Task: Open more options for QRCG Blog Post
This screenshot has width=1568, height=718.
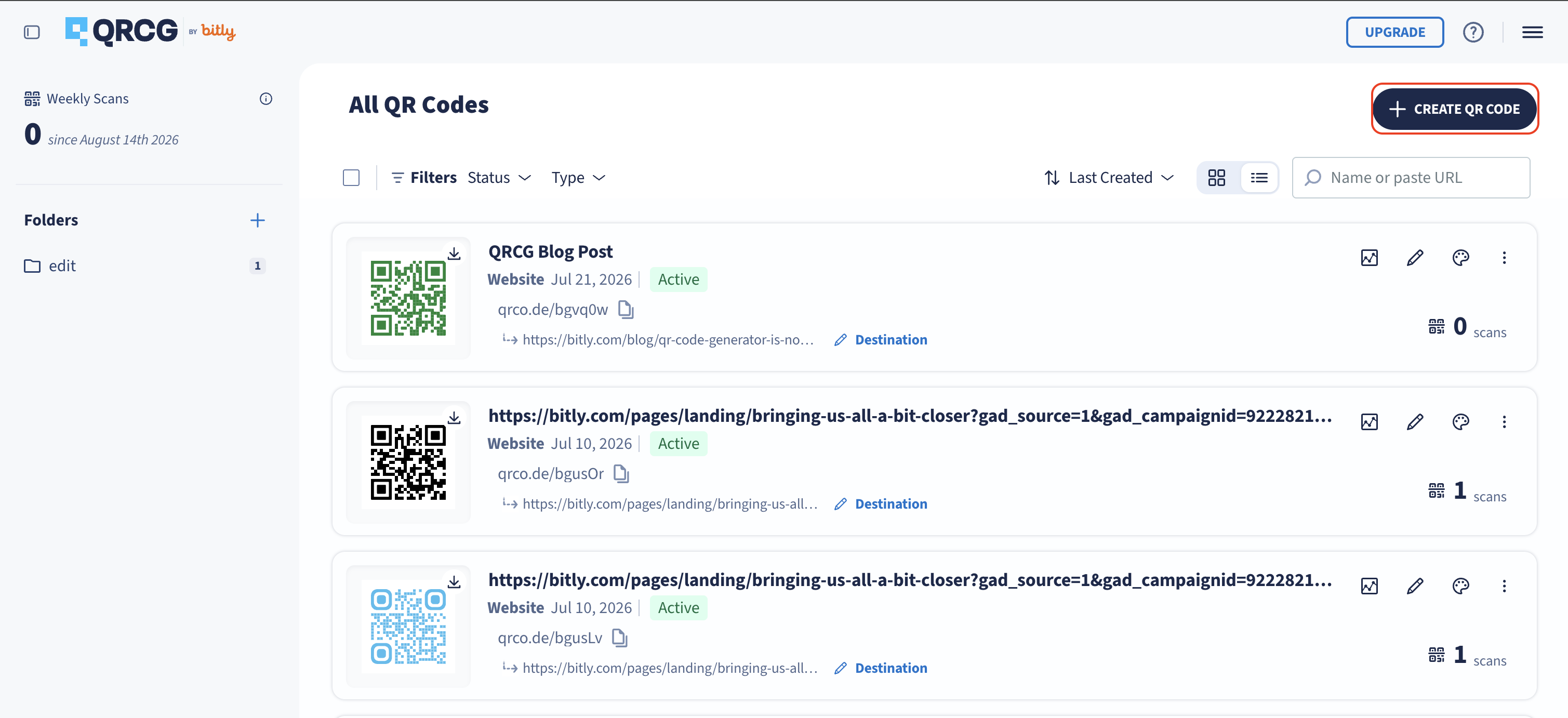Action: (x=1504, y=258)
